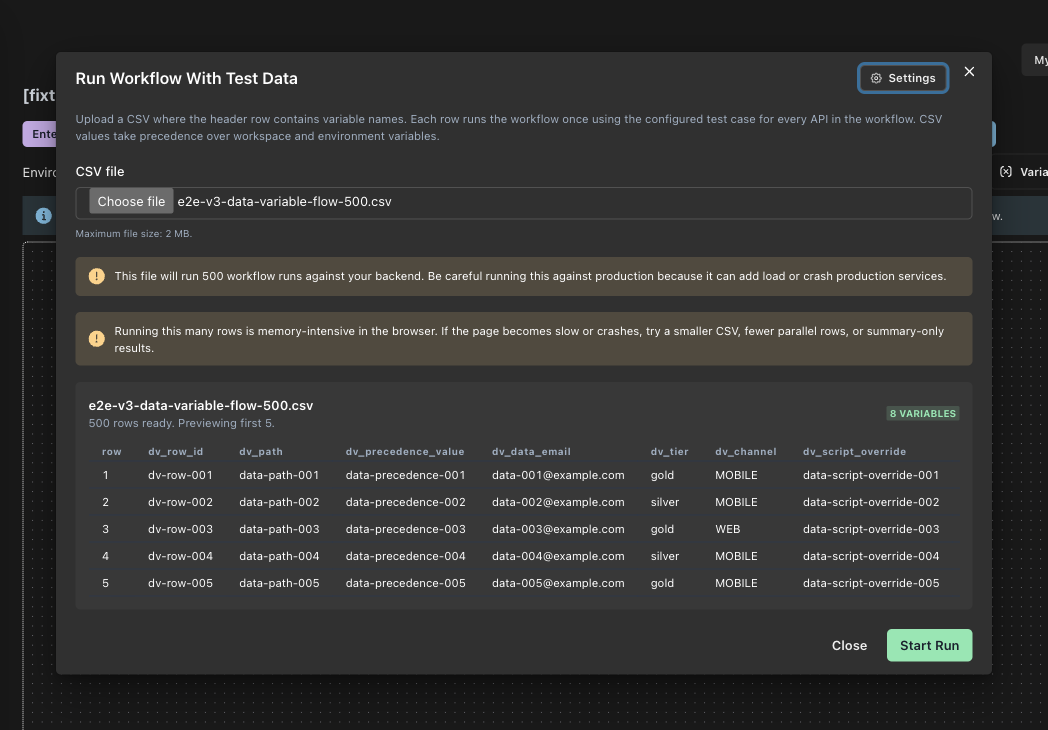Click cell data-script-override-001
Image resolution: width=1048 pixels, height=730 pixels.
870,475
